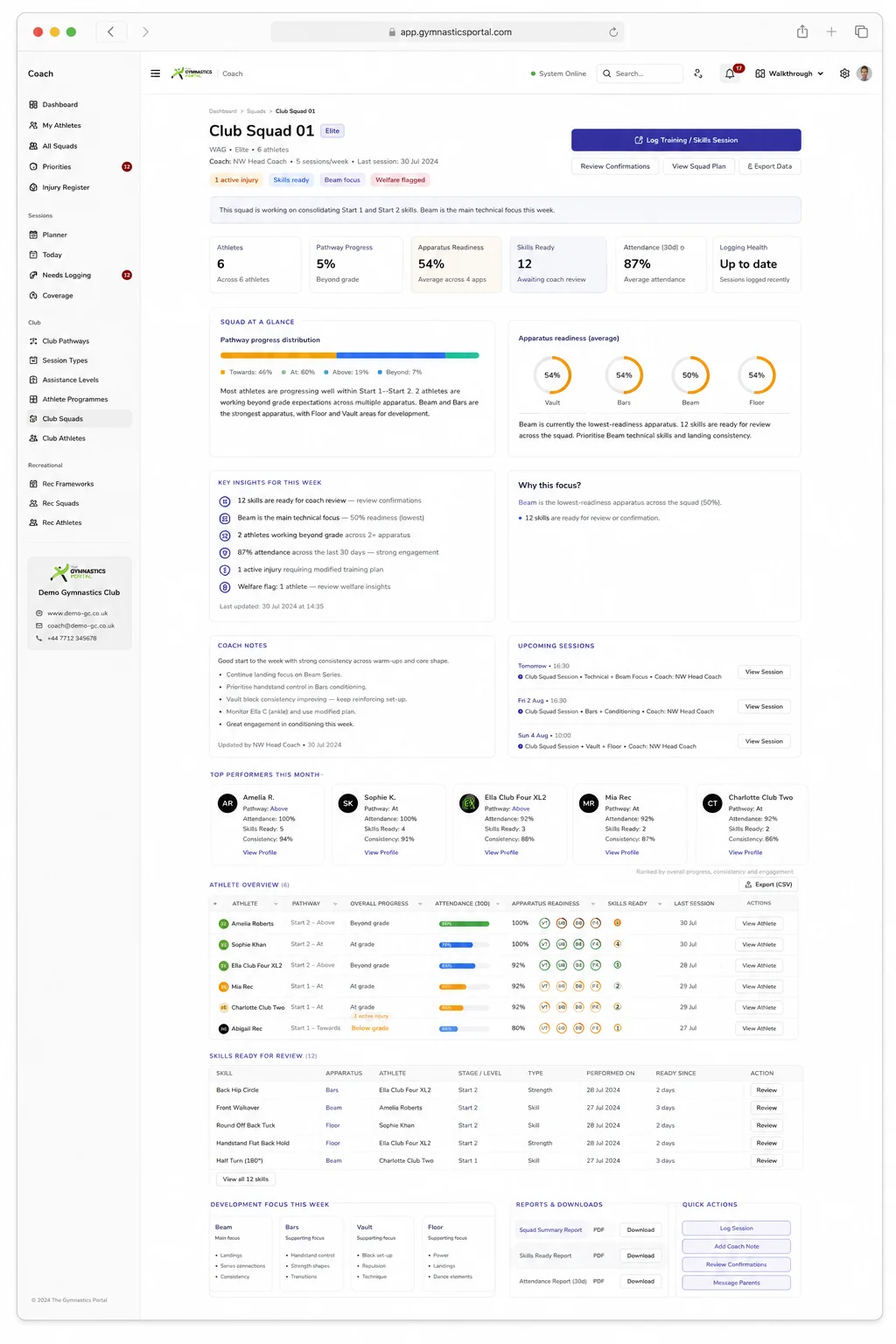Sort by the ATHLETE column arrow
The width and height of the screenshot is (896, 1344).
[x=276, y=904]
